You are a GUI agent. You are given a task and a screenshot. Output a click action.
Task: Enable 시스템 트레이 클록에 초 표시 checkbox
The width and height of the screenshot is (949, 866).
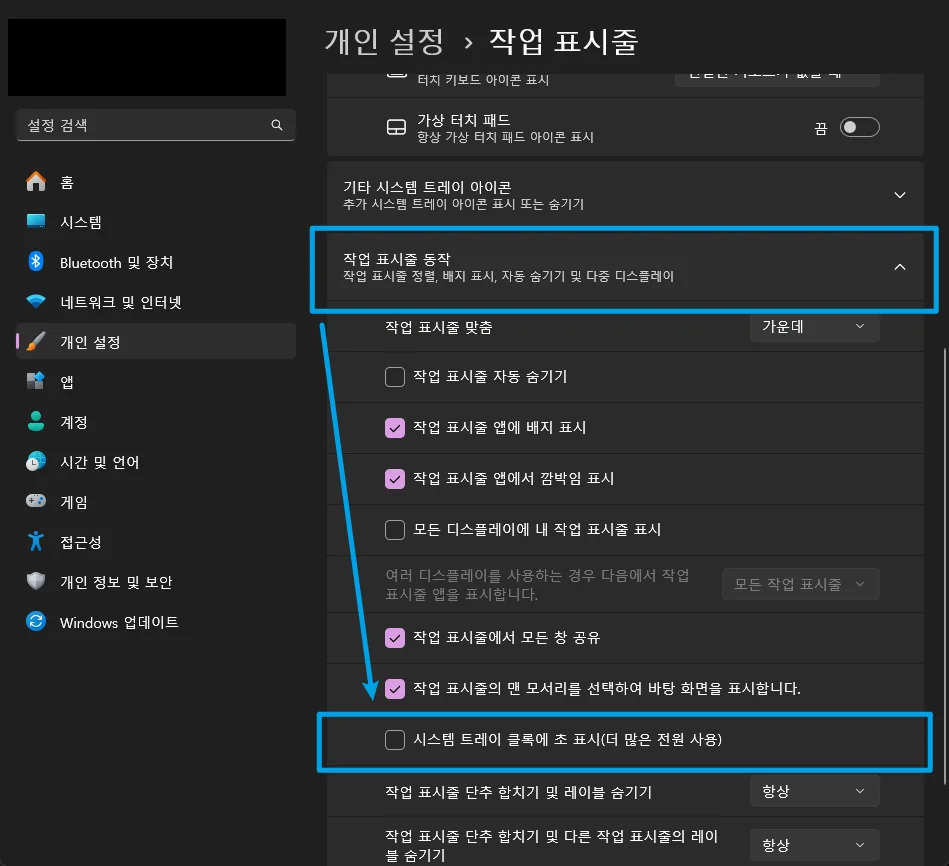point(395,740)
